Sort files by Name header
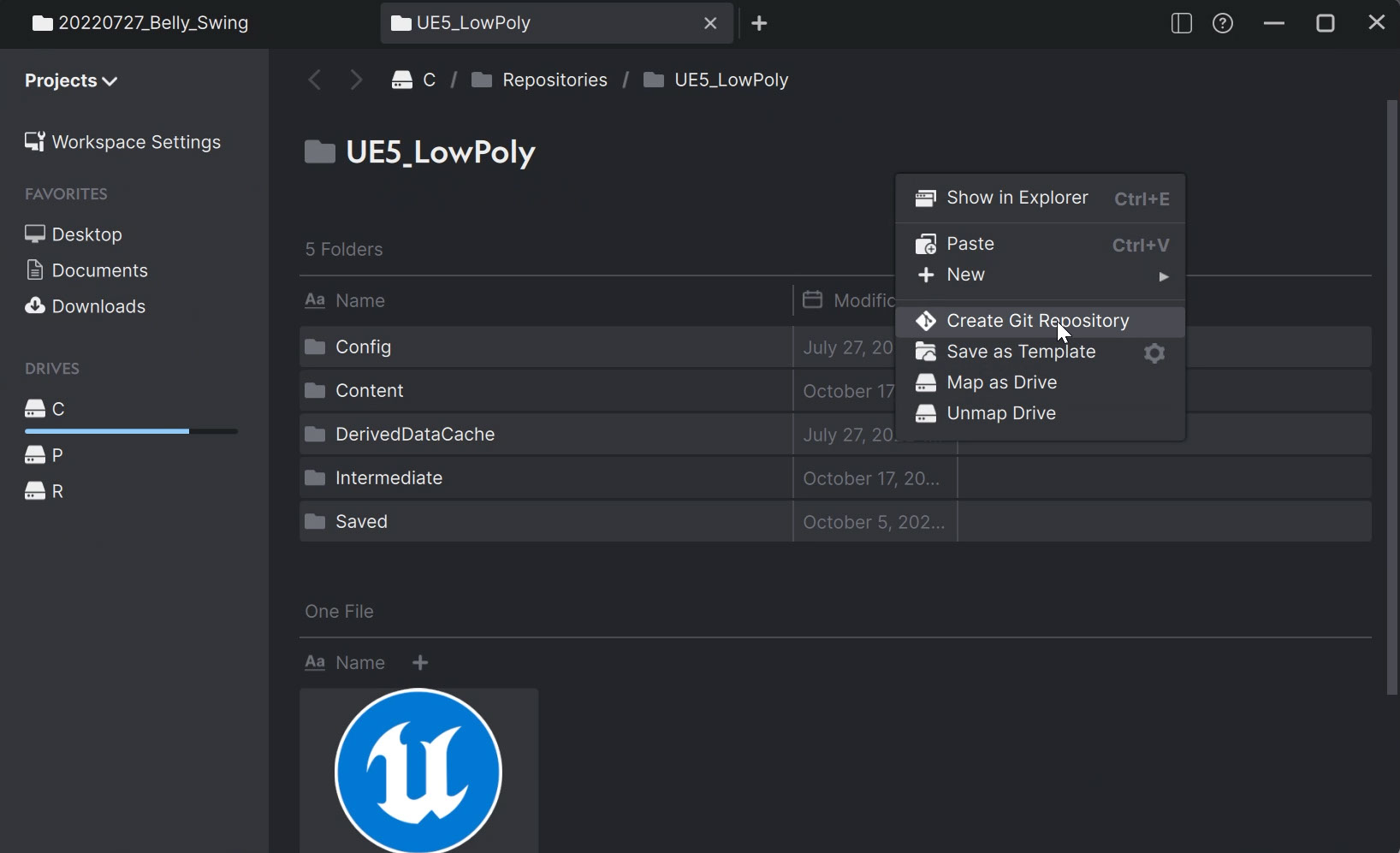 [346, 662]
